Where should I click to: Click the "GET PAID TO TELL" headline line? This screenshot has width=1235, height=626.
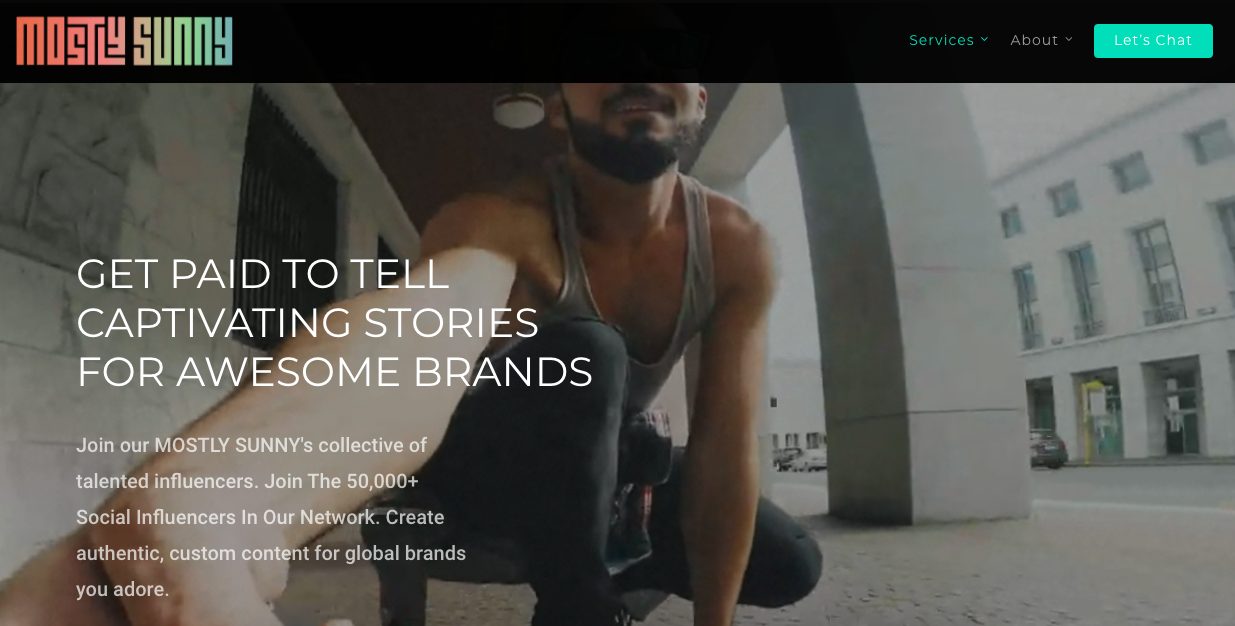coord(262,274)
